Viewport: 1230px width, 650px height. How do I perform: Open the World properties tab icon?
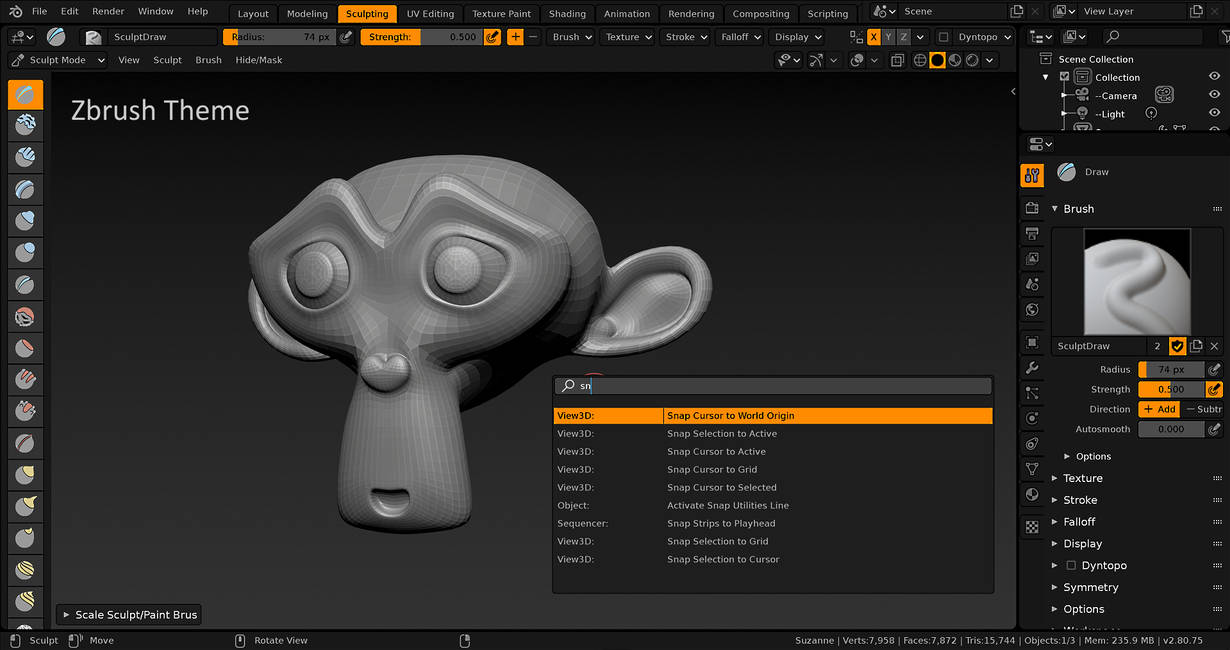1032,310
